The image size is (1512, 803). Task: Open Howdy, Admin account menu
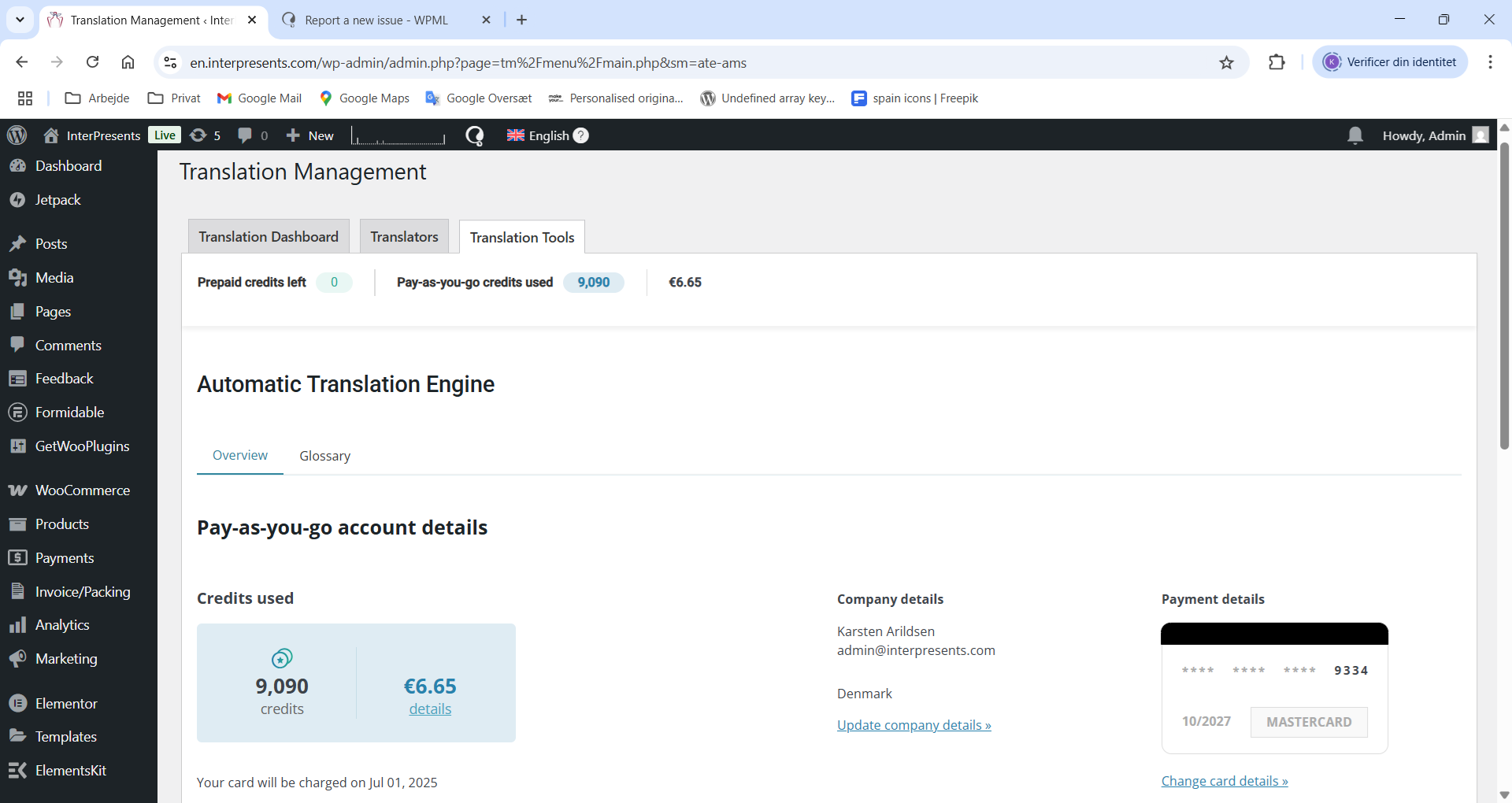pyautogui.click(x=1436, y=135)
